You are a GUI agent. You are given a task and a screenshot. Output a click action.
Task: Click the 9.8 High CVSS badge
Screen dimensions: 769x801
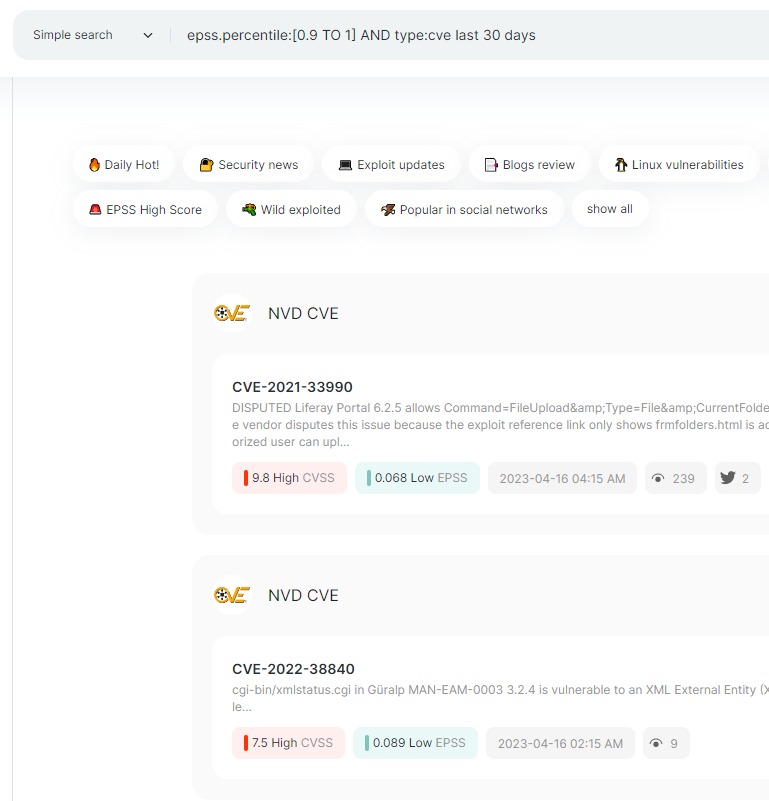pos(289,478)
